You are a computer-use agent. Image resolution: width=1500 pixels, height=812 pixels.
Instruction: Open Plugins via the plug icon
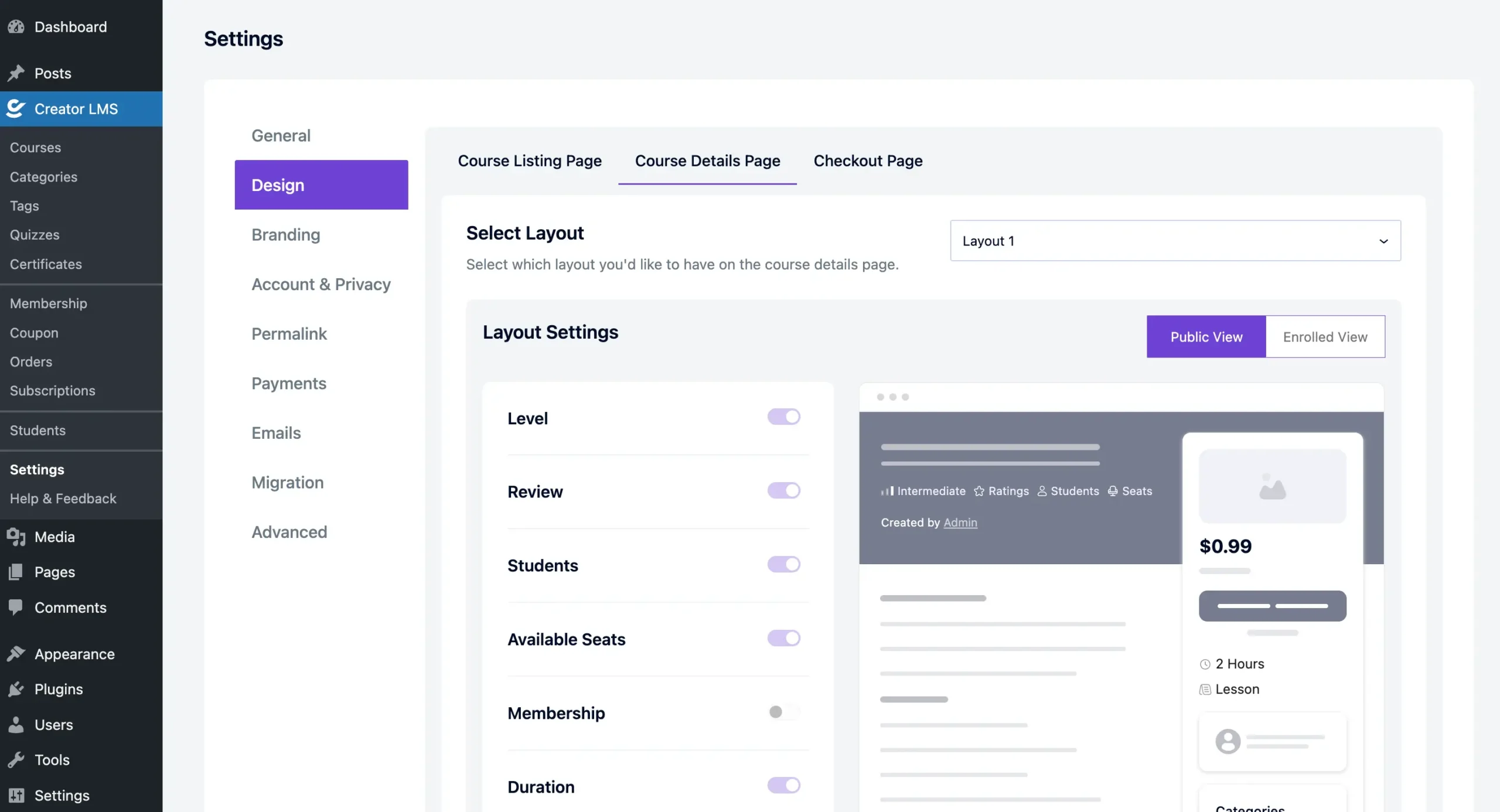coord(16,689)
